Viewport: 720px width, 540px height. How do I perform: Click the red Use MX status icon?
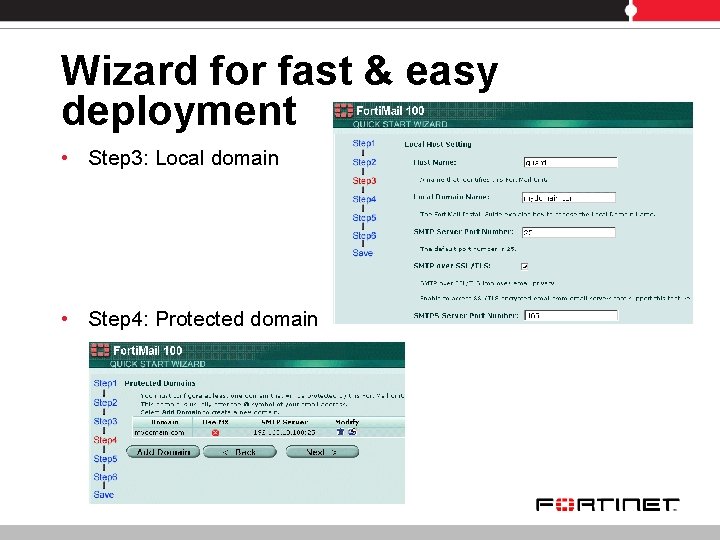(x=215, y=433)
